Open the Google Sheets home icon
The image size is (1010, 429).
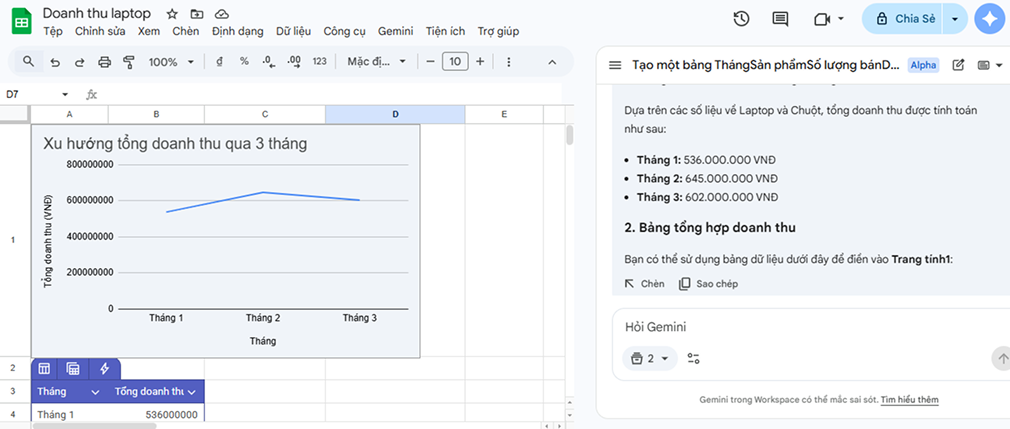tap(22, 21)
